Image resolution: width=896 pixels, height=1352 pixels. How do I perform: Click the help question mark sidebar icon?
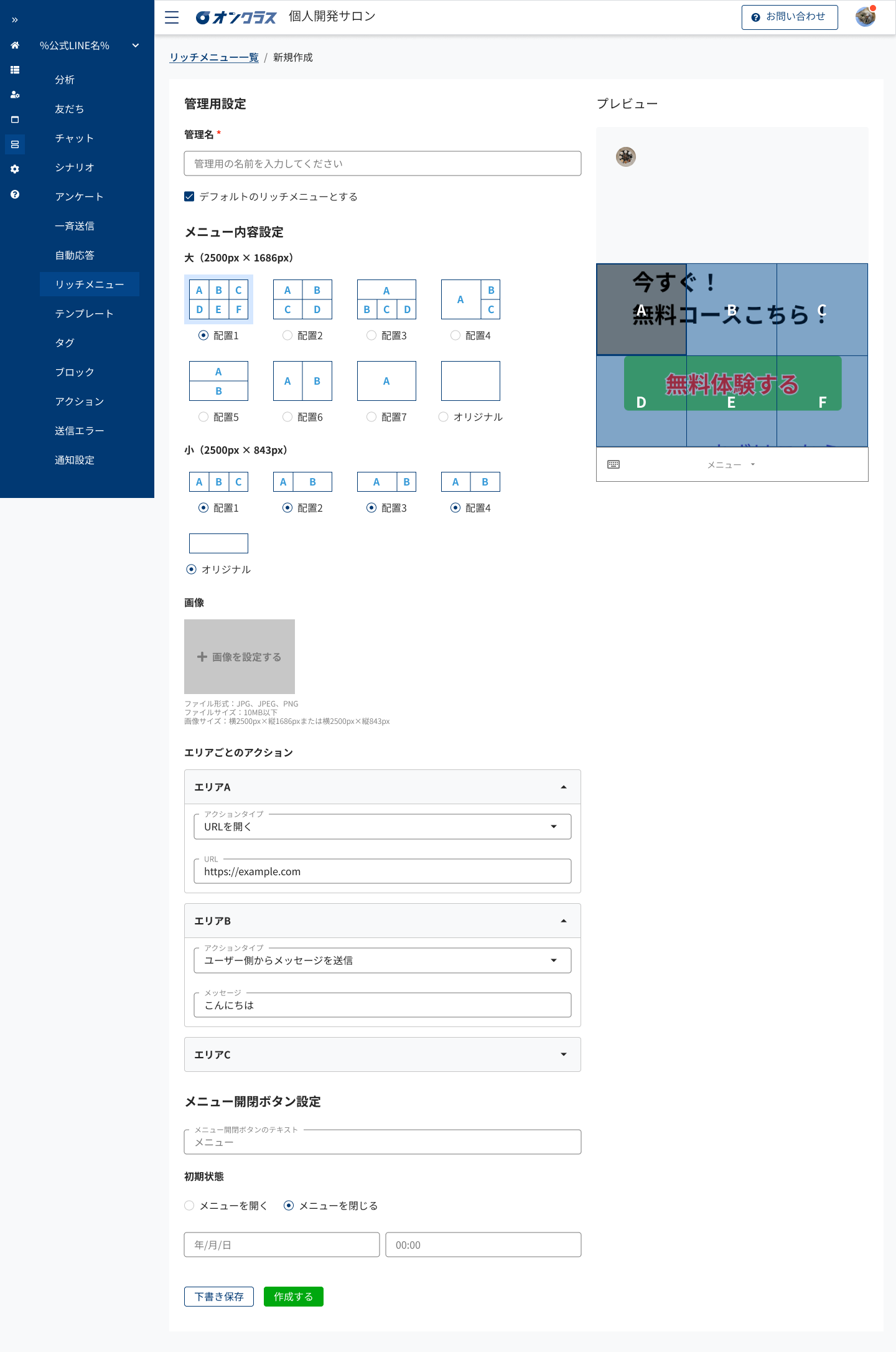pyautogui.click(x=15, y=194)
